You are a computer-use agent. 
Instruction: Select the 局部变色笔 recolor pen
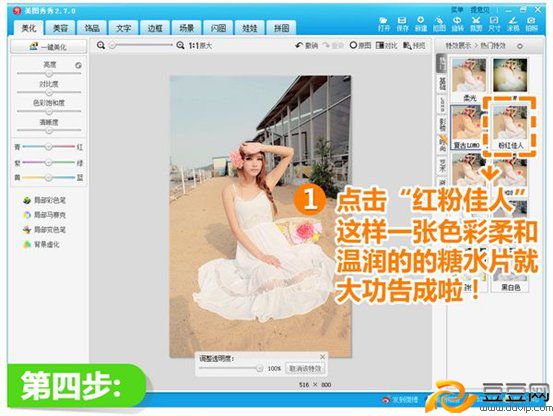pyautogui.click(x=44, y=230)
